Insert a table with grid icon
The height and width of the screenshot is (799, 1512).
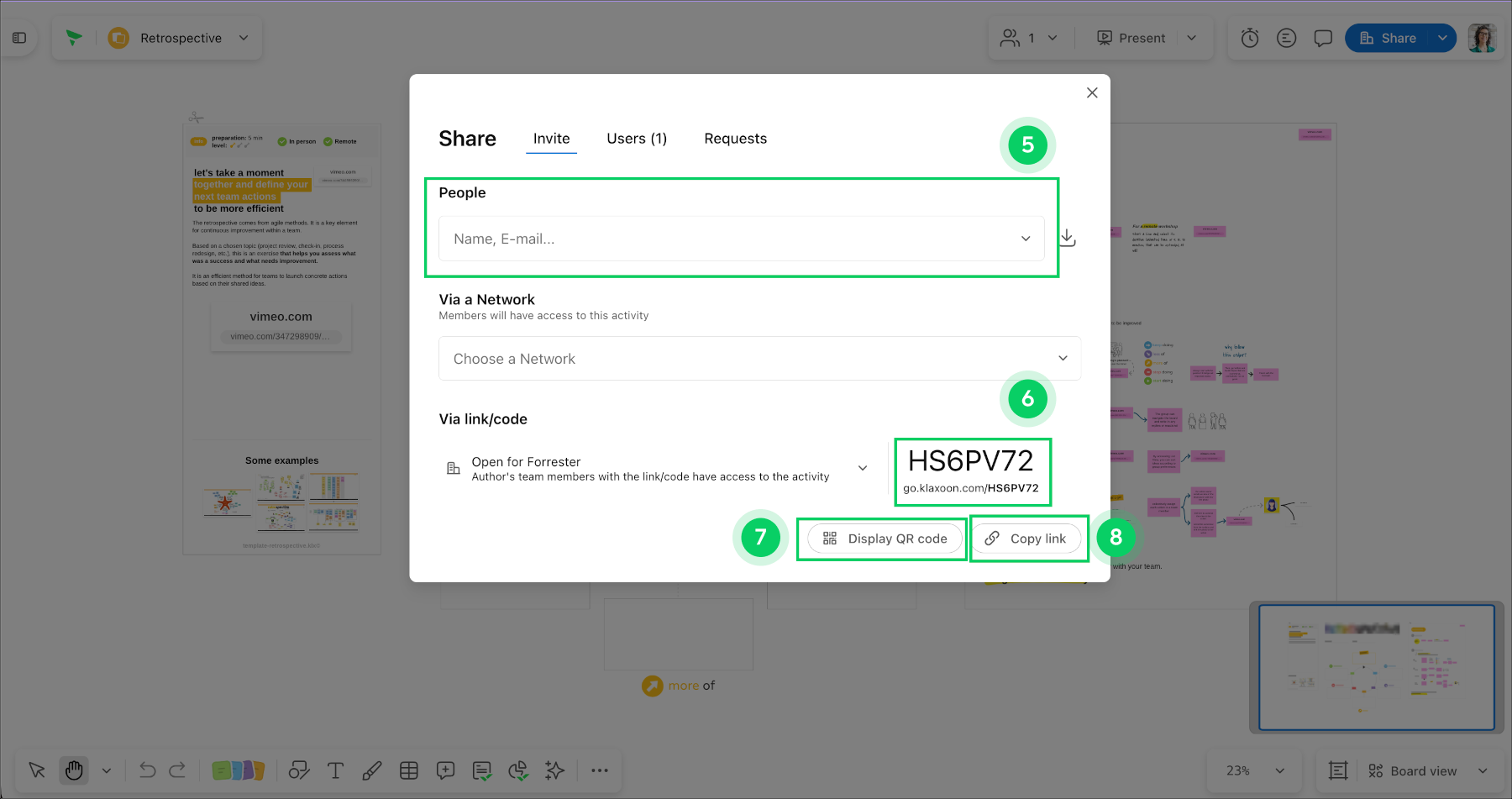(409, 770)
